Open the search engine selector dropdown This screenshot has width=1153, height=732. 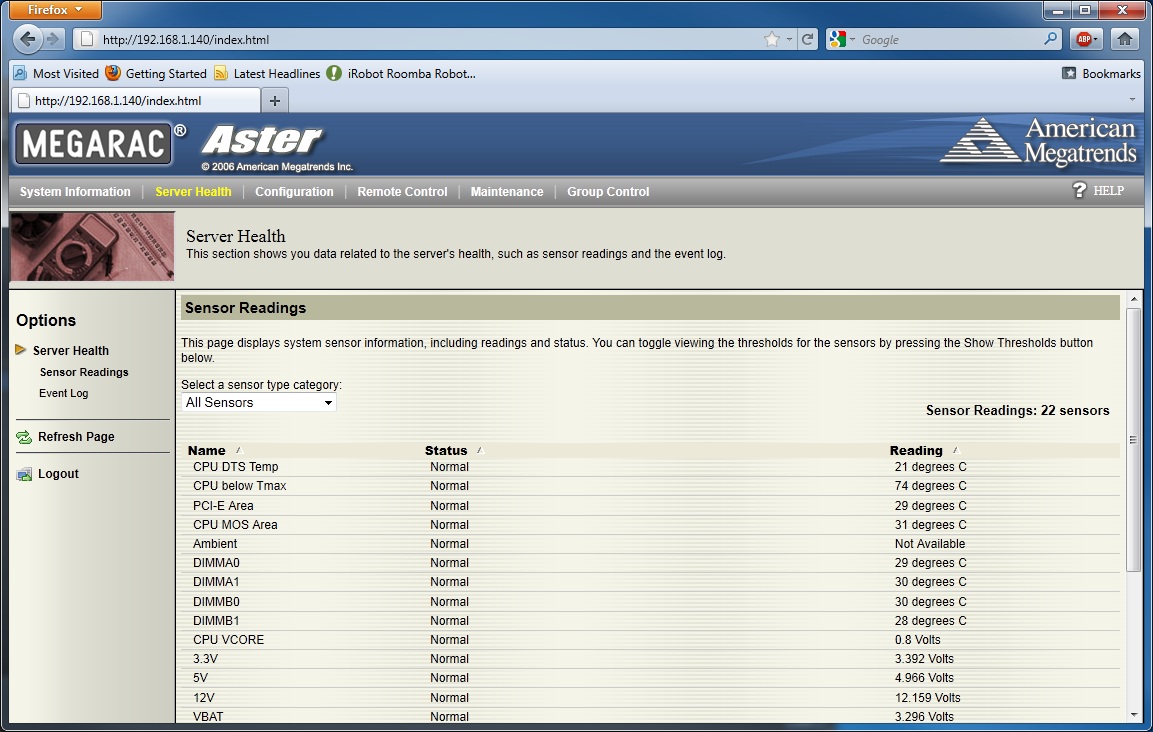pyautogui.click(x=841, y=39)
